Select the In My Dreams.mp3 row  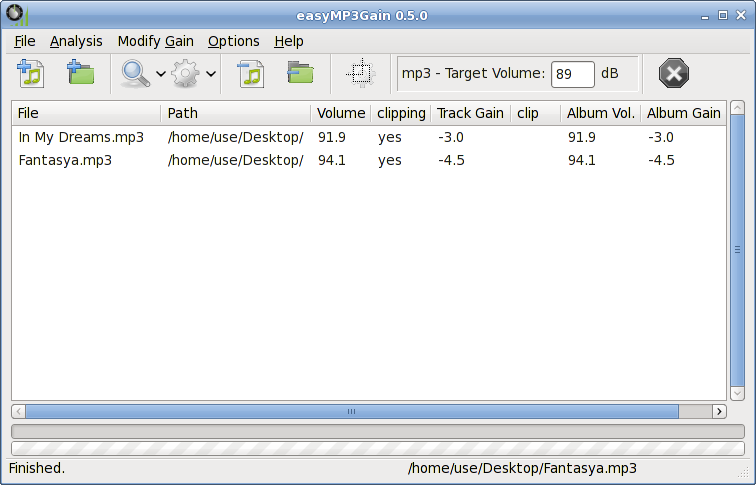tap(369, 137)
